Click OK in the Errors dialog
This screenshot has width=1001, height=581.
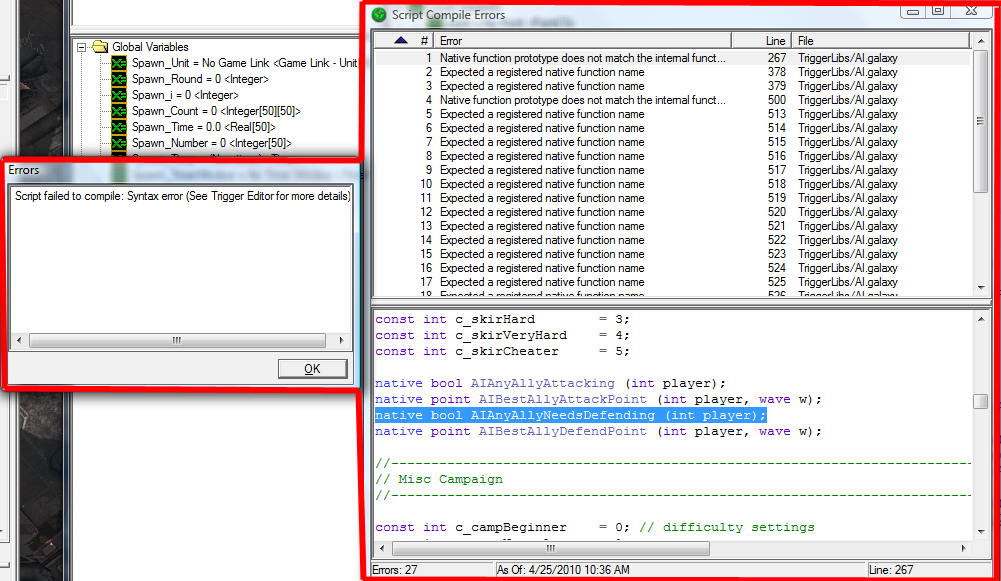point(312,368)
